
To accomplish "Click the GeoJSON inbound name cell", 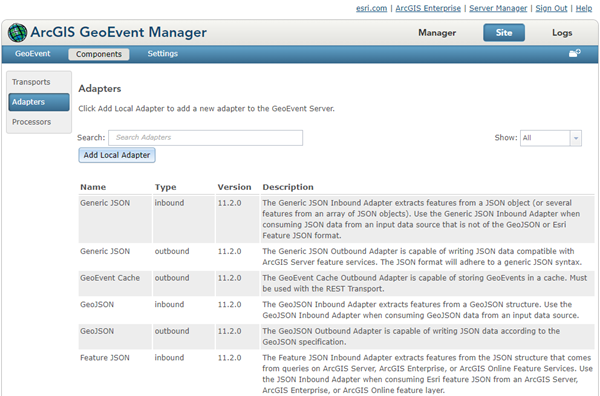I will pyautogui.click(x=97, y=305).
